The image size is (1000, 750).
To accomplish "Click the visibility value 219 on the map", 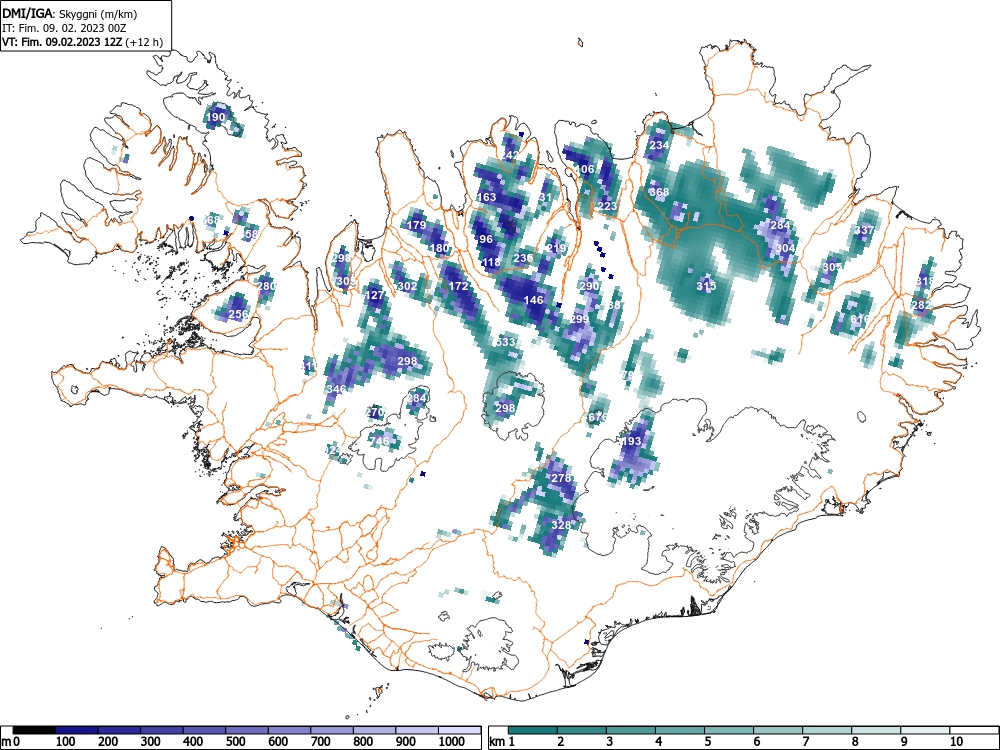I will 556,249.
